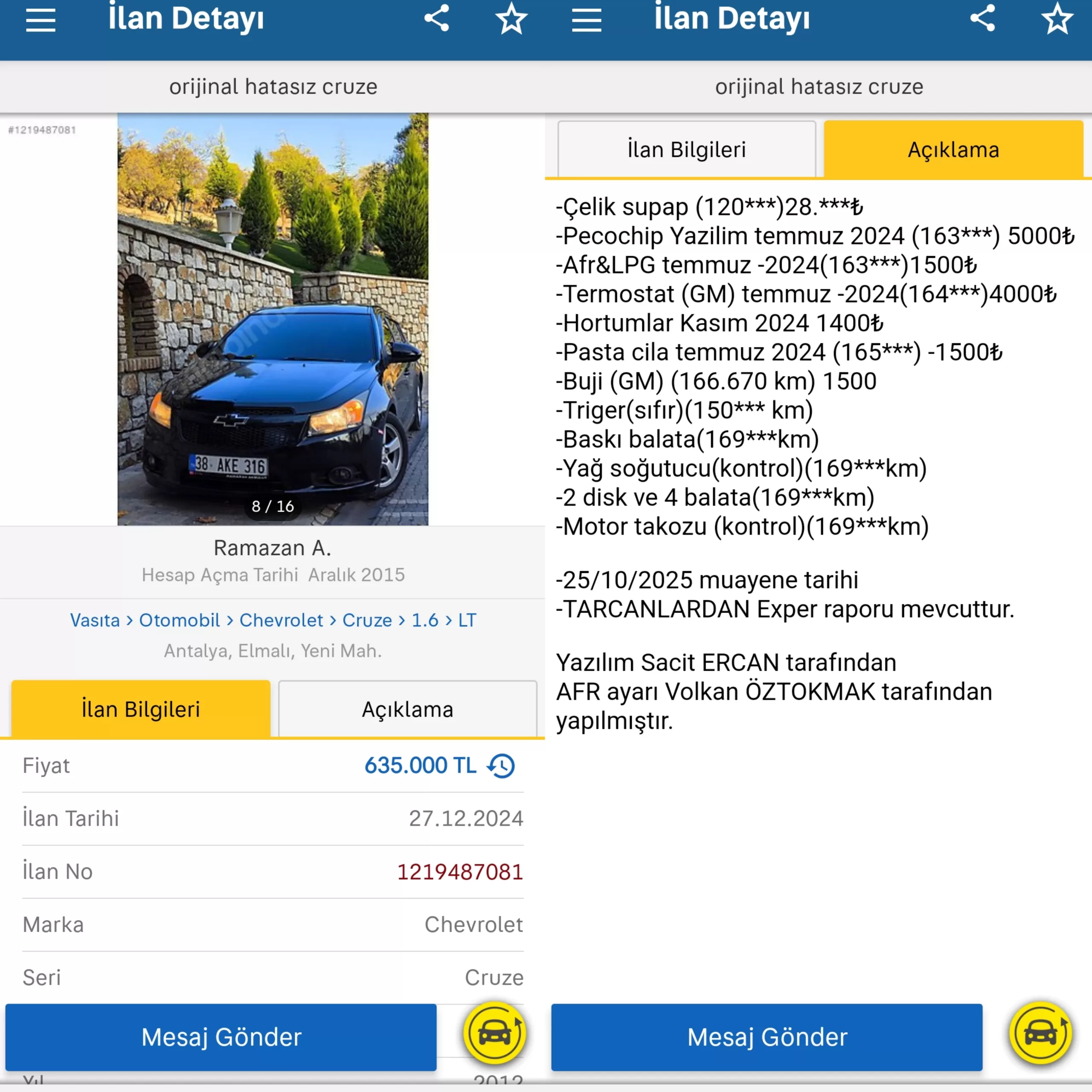
Task: Open black Cruze listing photo
Action: click(x=273, y=319)
